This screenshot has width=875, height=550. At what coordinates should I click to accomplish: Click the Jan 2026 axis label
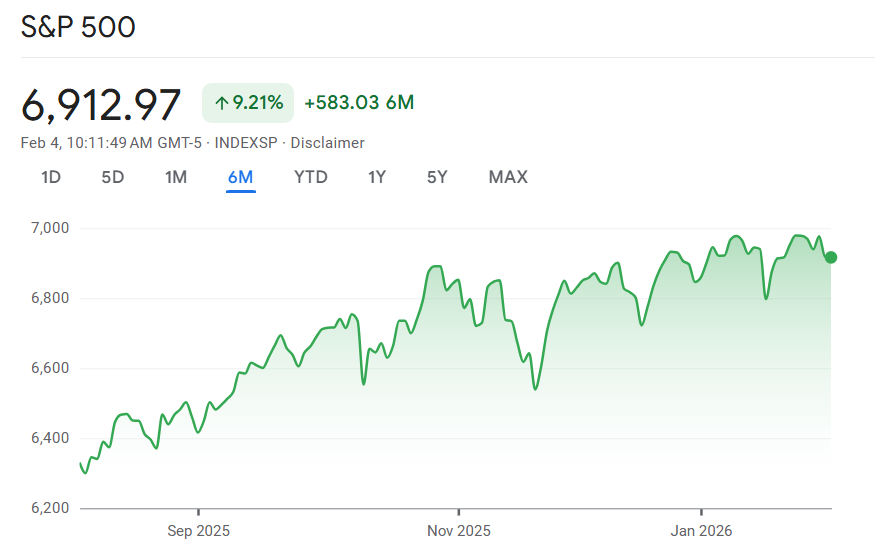701,530
